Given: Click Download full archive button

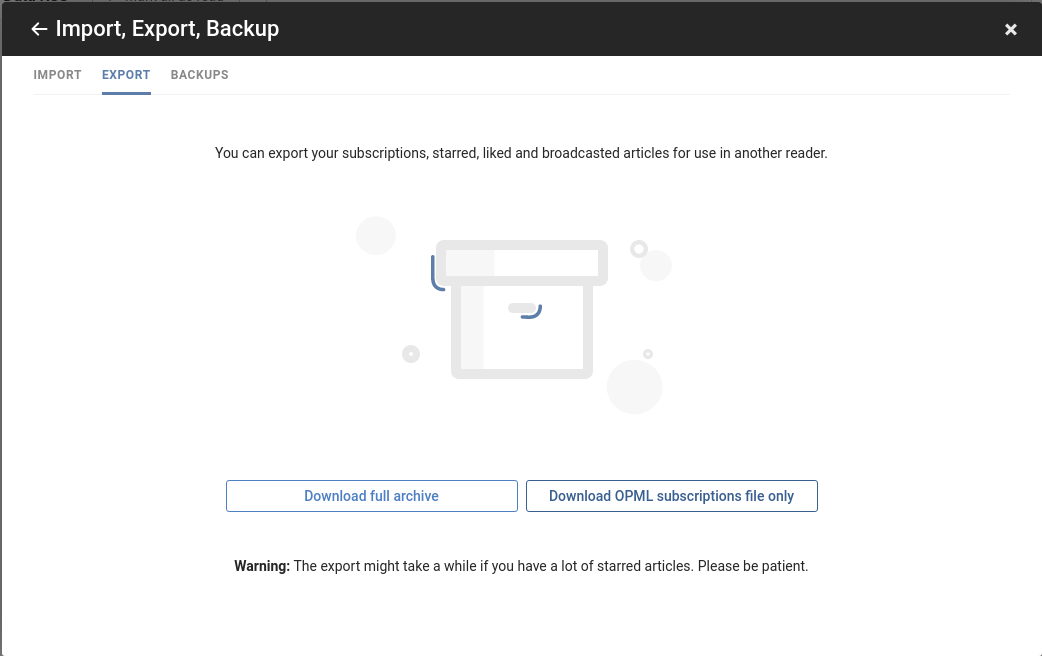Looking at the screenshot, I should [371, 496].
